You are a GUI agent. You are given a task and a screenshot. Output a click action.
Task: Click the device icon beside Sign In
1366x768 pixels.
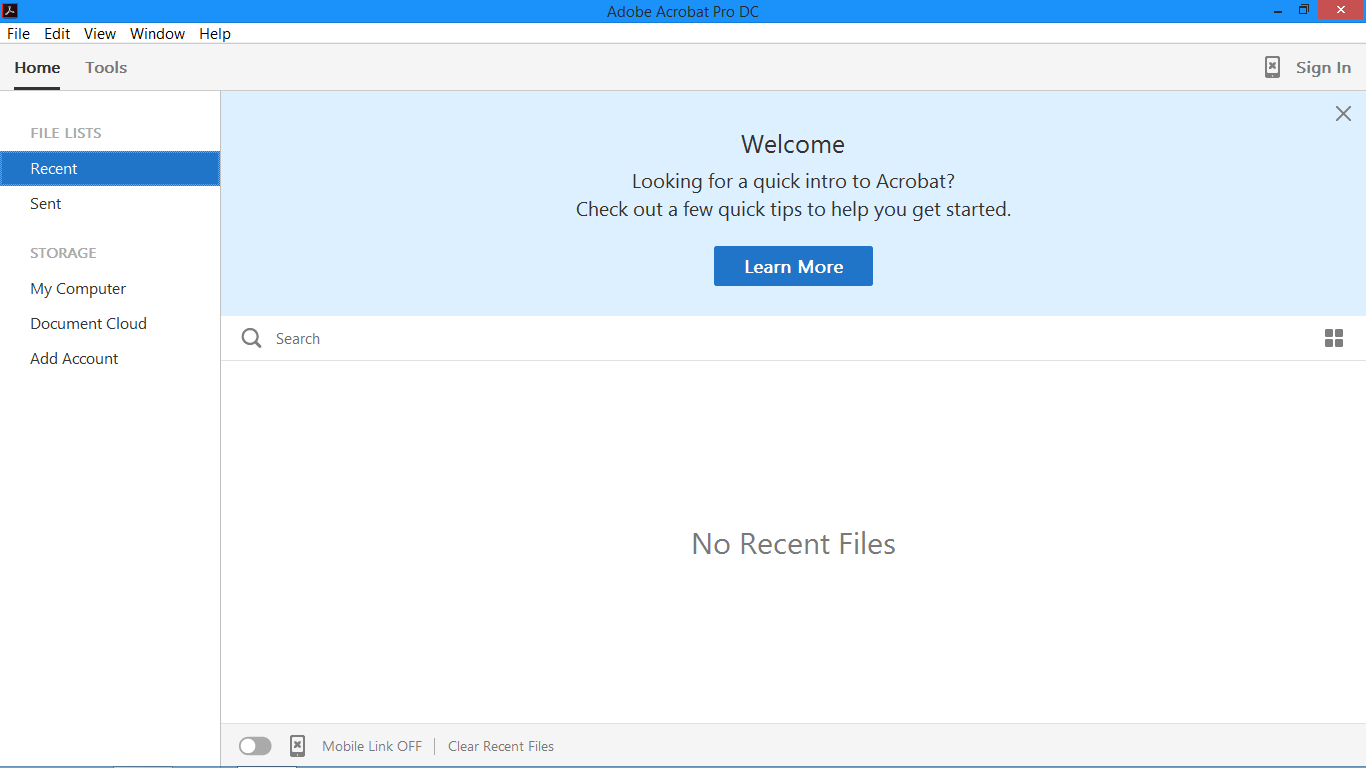tap(1271, 67)
